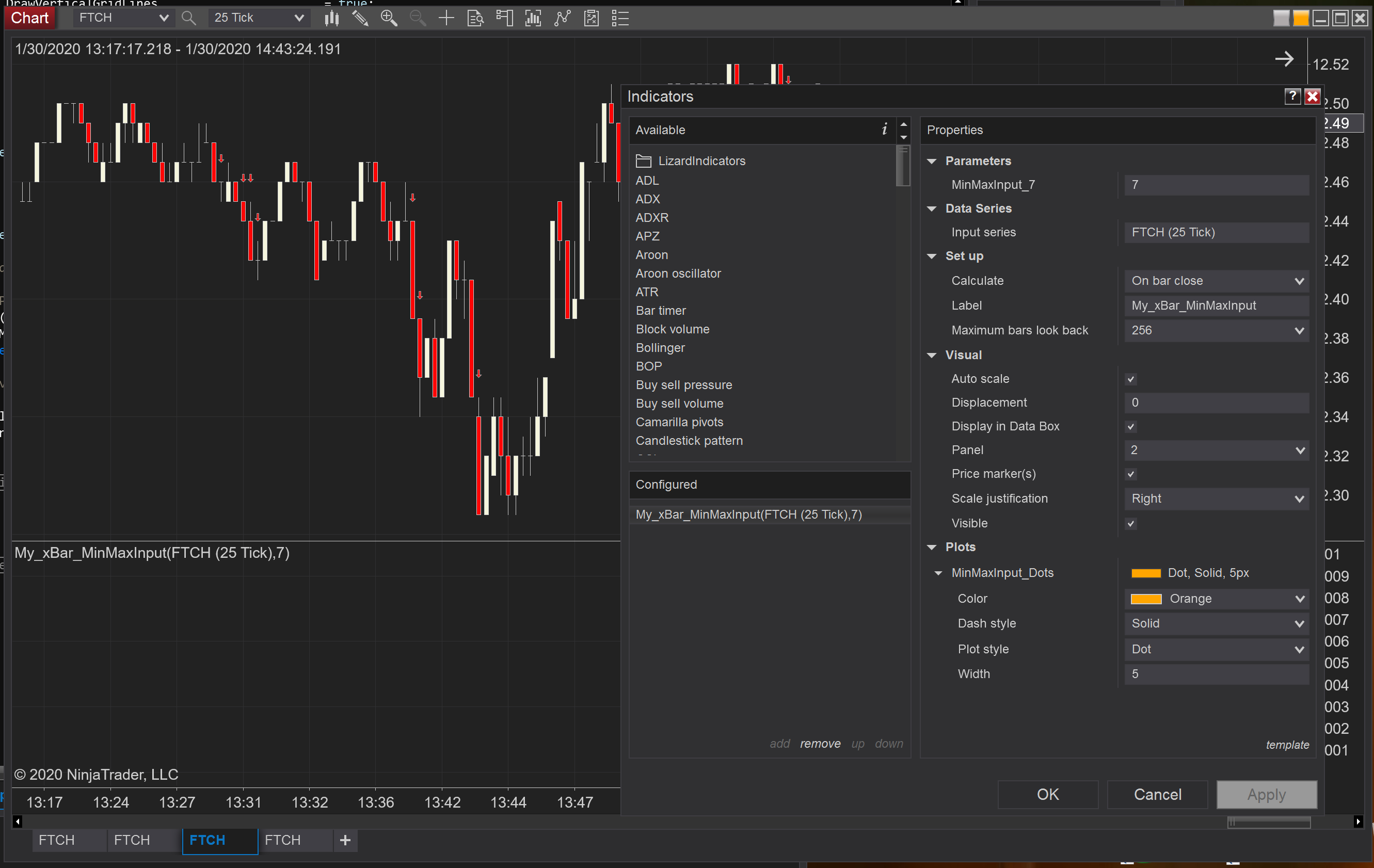Select the drawing tools pencil icon

360,18
